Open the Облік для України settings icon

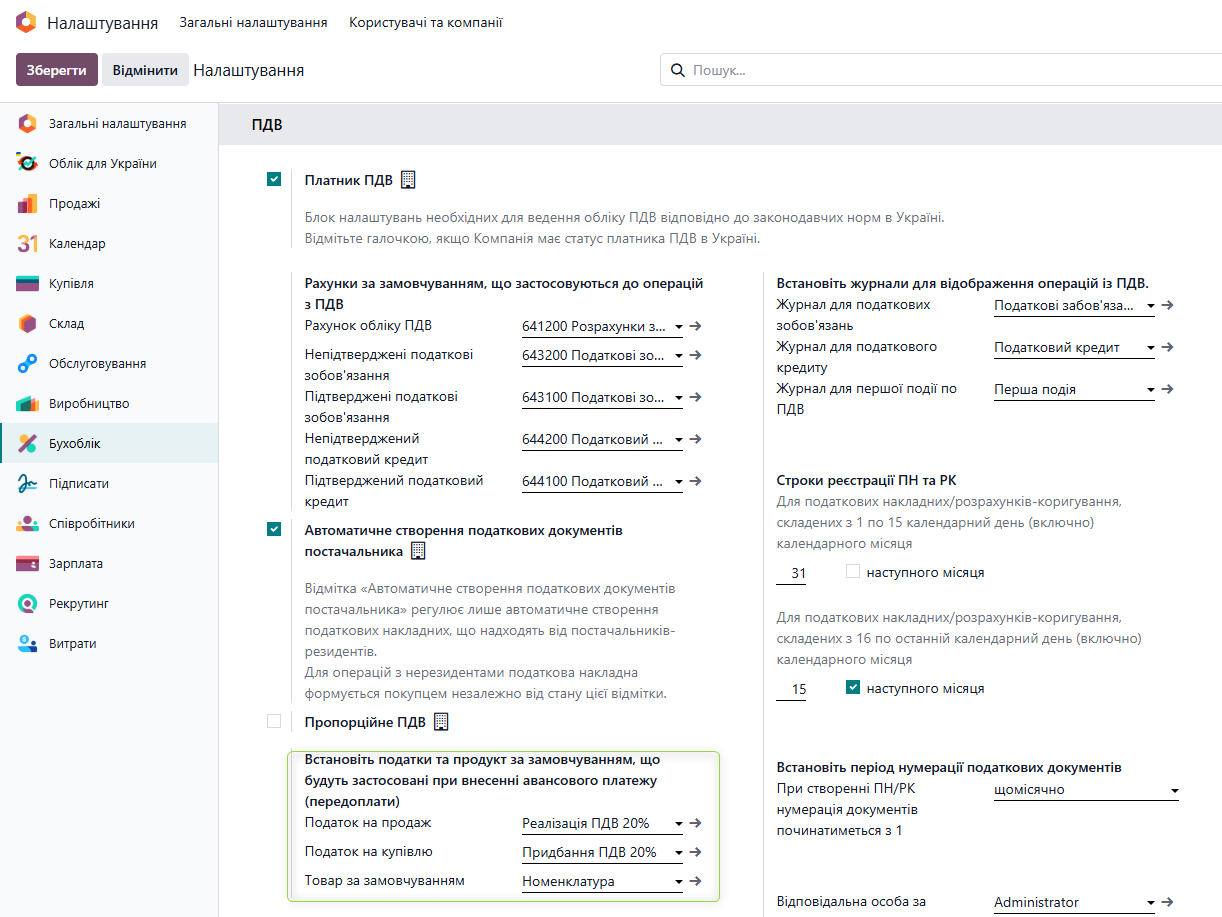pyautogui.click(x=28, y=163)
